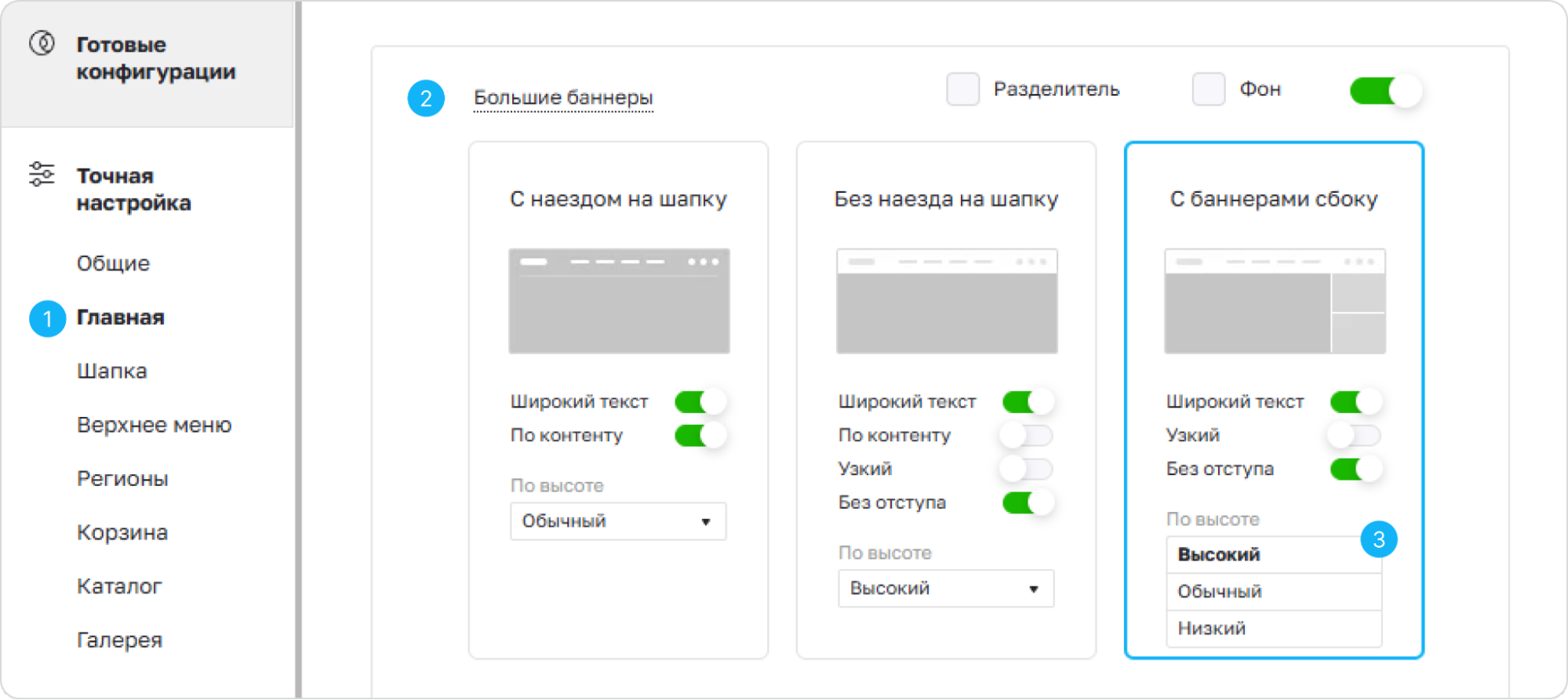Check the Разделитель checkbox
Viewport: 1568px width, 700px height.
click(x=962, y=89)
